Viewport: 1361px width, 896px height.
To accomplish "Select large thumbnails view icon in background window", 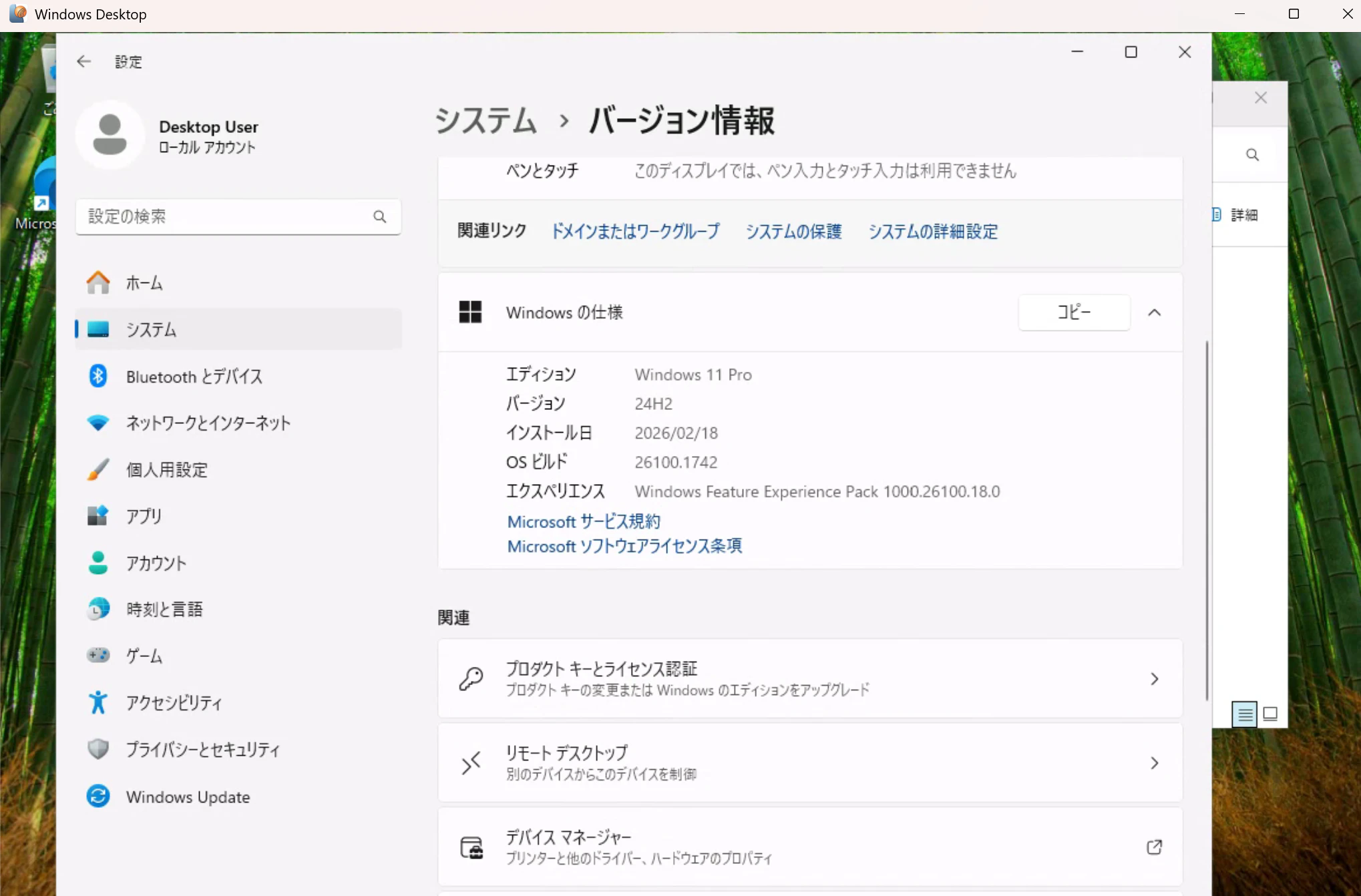I will coord(1270,714).
